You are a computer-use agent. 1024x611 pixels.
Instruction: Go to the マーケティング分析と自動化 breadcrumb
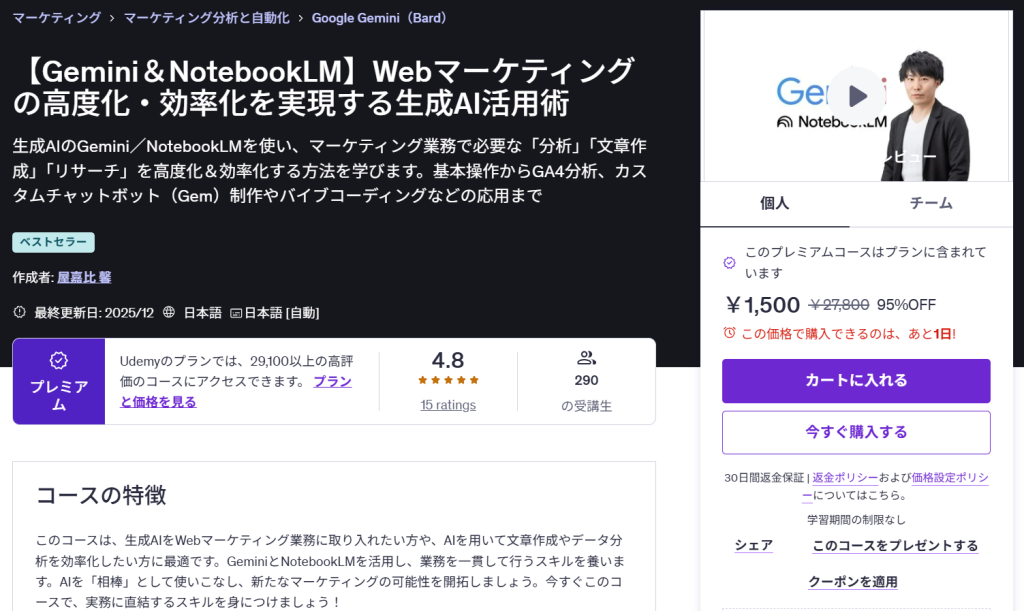pyautogui.click(x=206, y=18)
